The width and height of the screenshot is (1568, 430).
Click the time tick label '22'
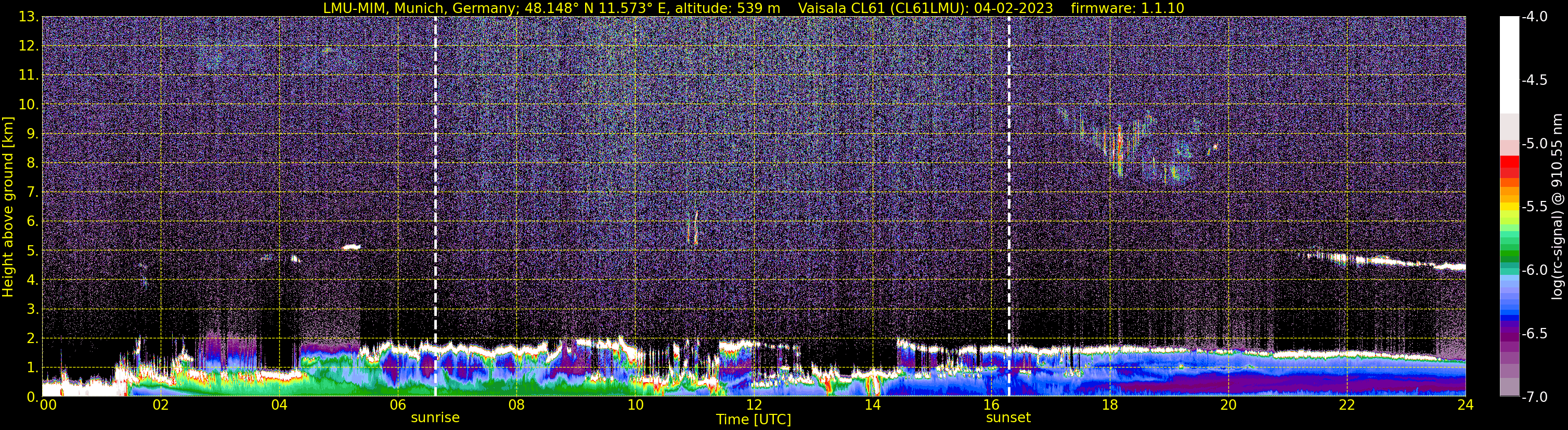pos(1347,404)
